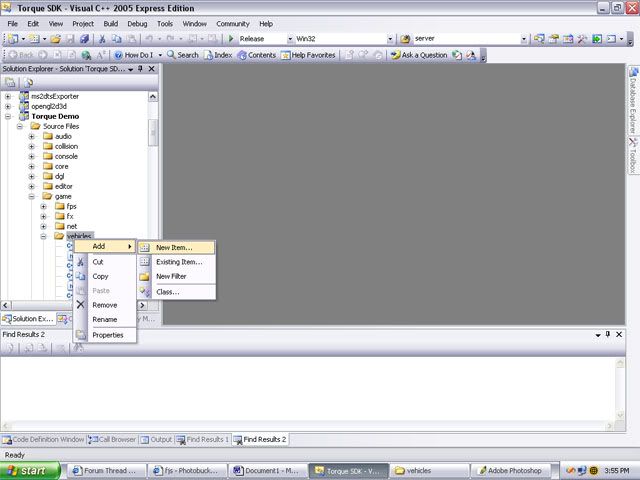Open the Build menu
Image resolution: width=640 pixels, height=480 pixels.
pyautogui.click(x=110, y=23)
